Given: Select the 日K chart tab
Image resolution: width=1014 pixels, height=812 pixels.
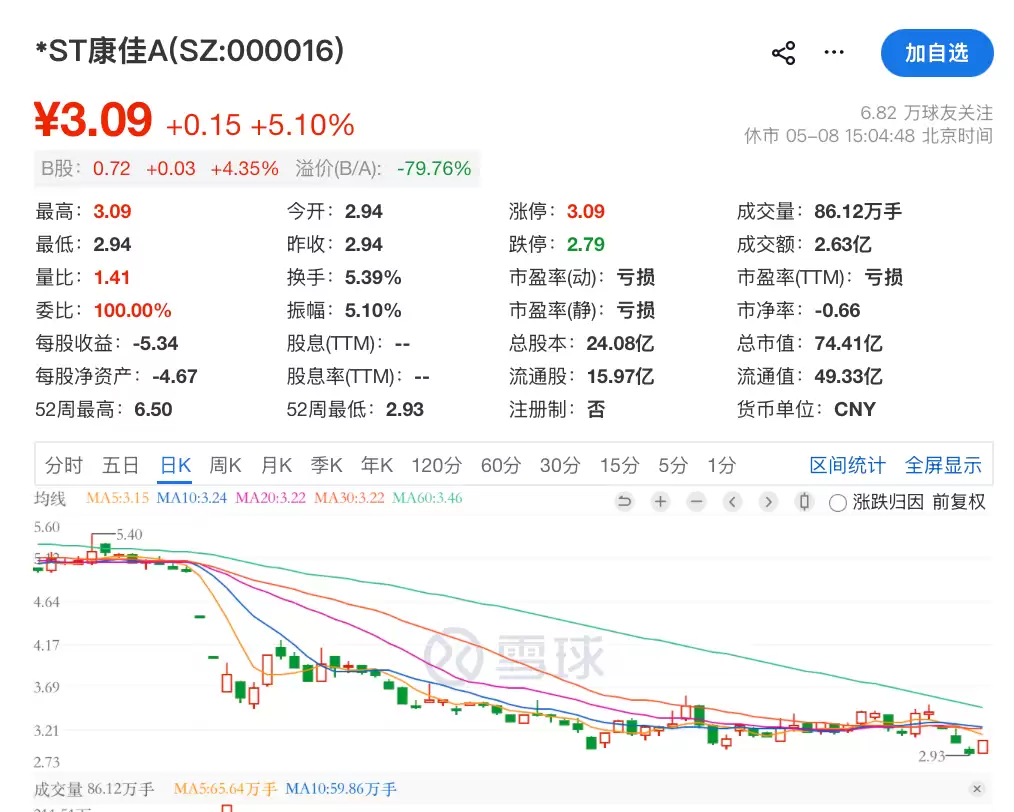Looking at the screenshot, I should [x=175, y=465].
